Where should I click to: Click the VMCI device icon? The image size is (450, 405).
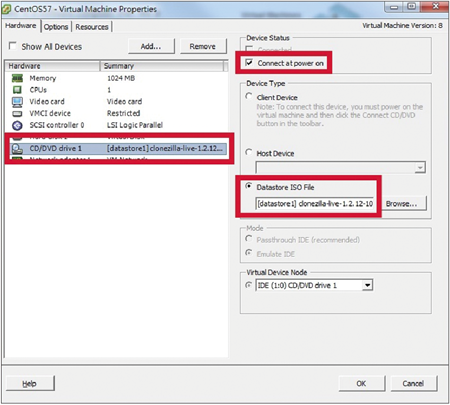pos(17,114)
